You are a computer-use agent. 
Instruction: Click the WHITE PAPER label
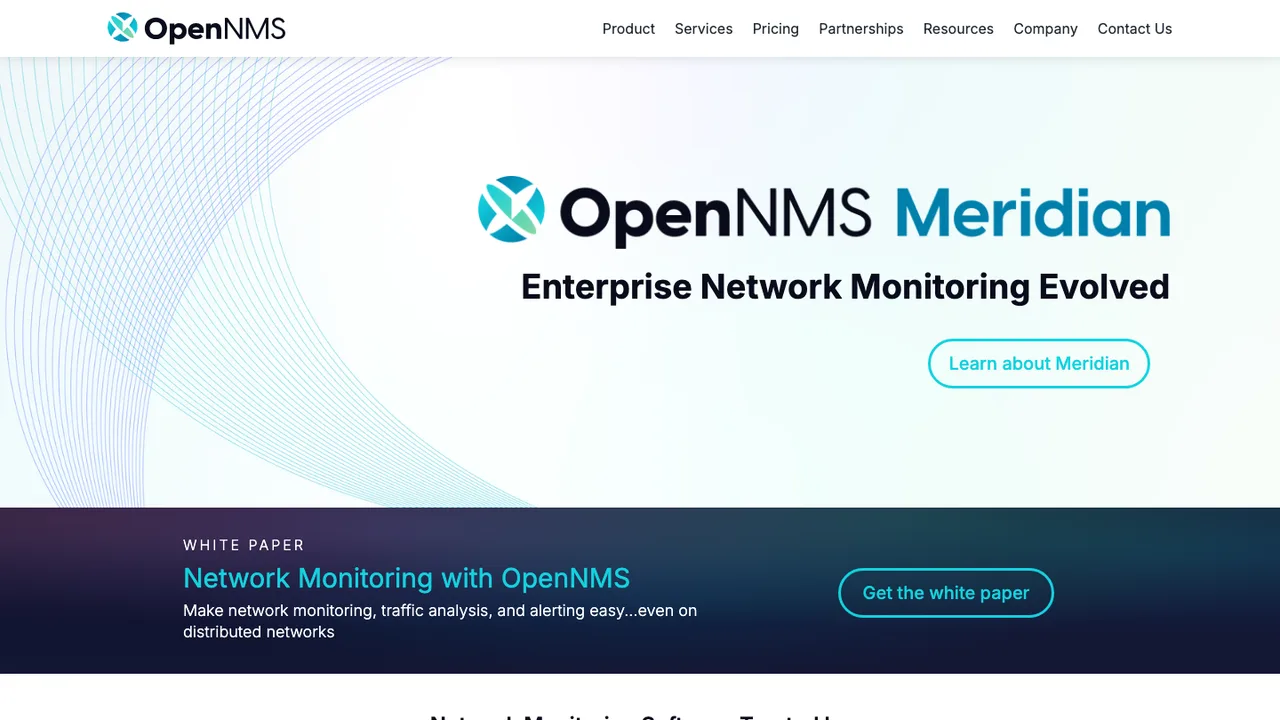click(244, 545)
